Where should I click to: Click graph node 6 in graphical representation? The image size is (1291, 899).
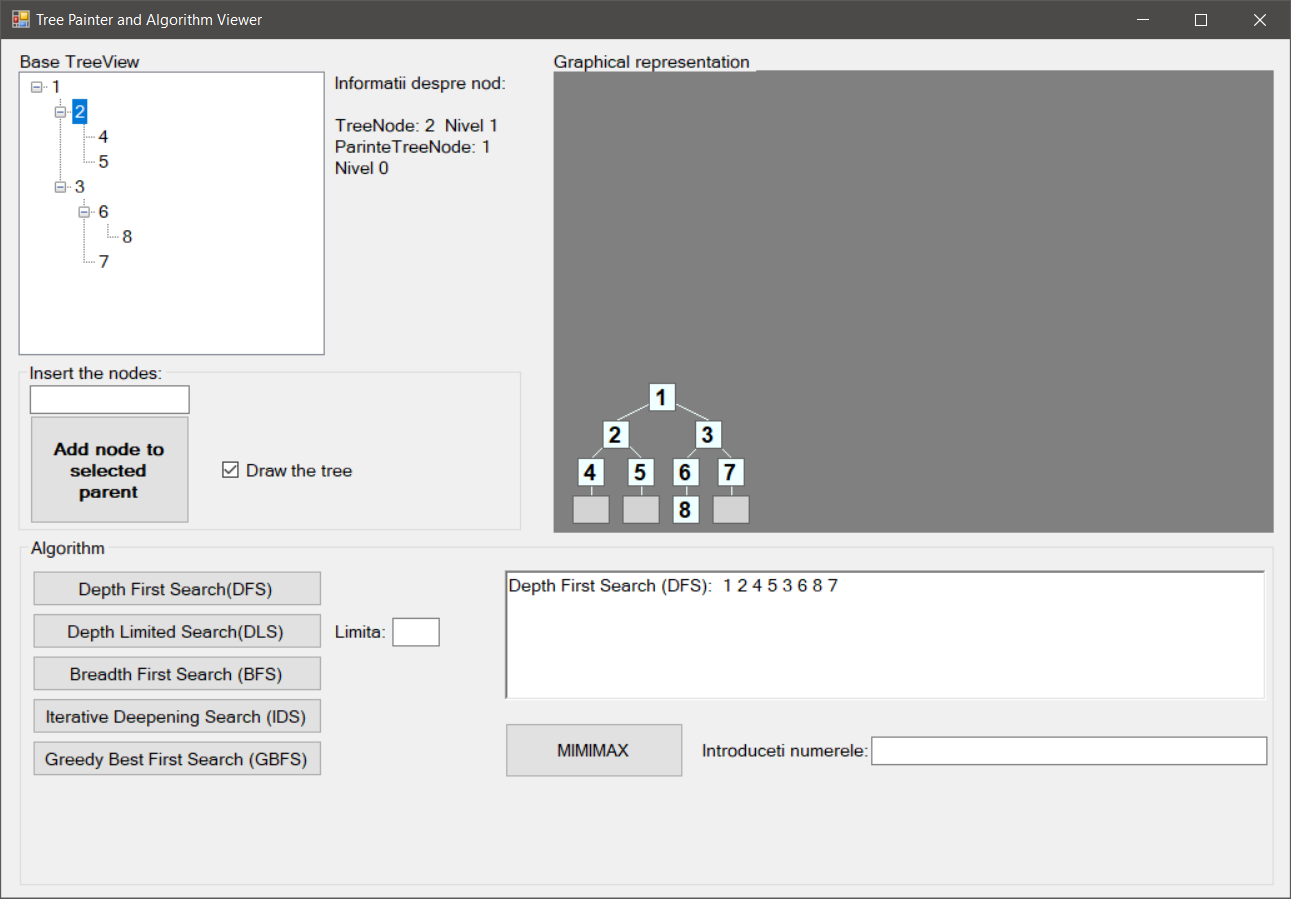click(x=685, y=472)
